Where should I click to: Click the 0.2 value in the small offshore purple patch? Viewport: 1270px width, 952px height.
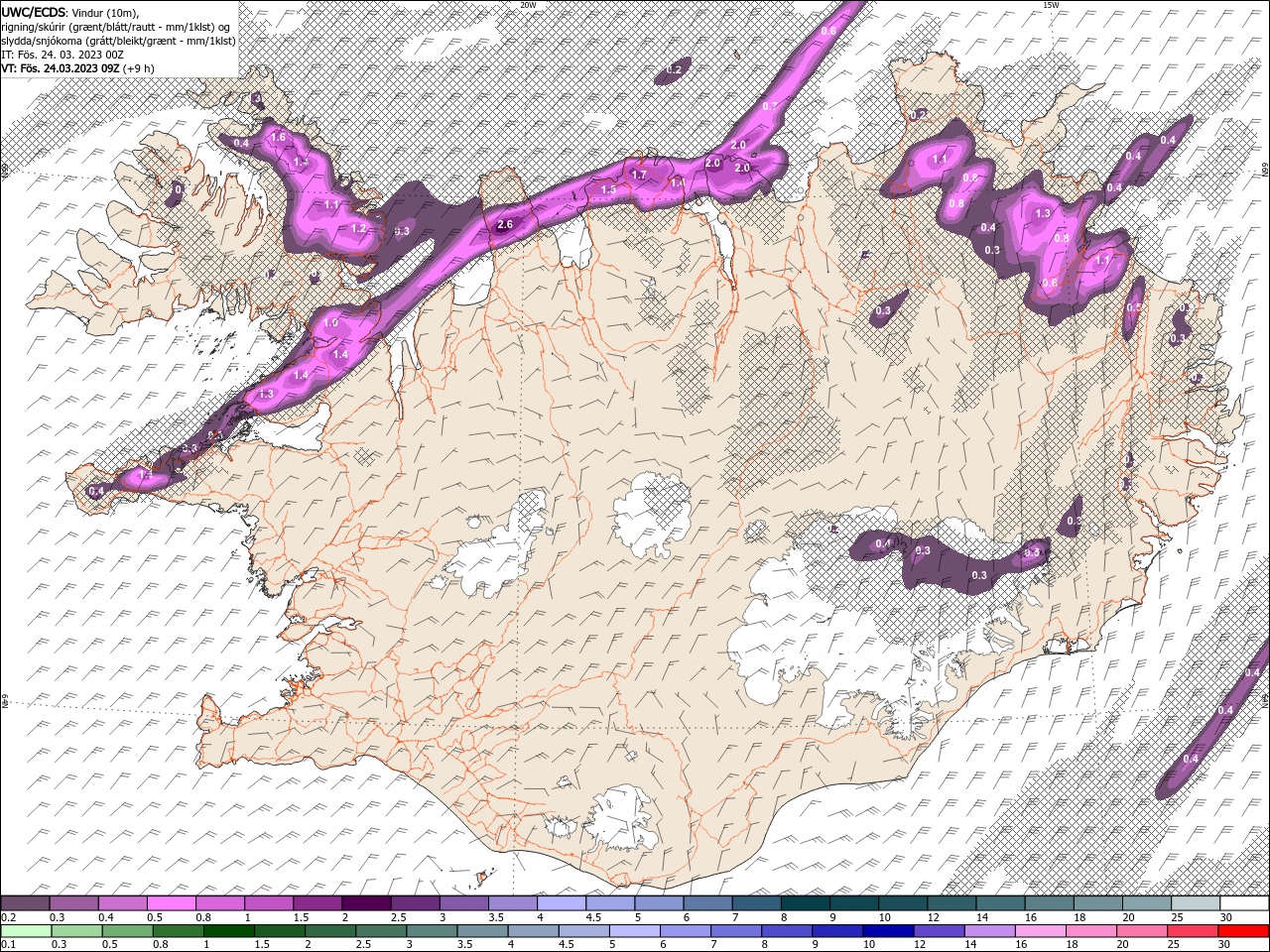676,70
